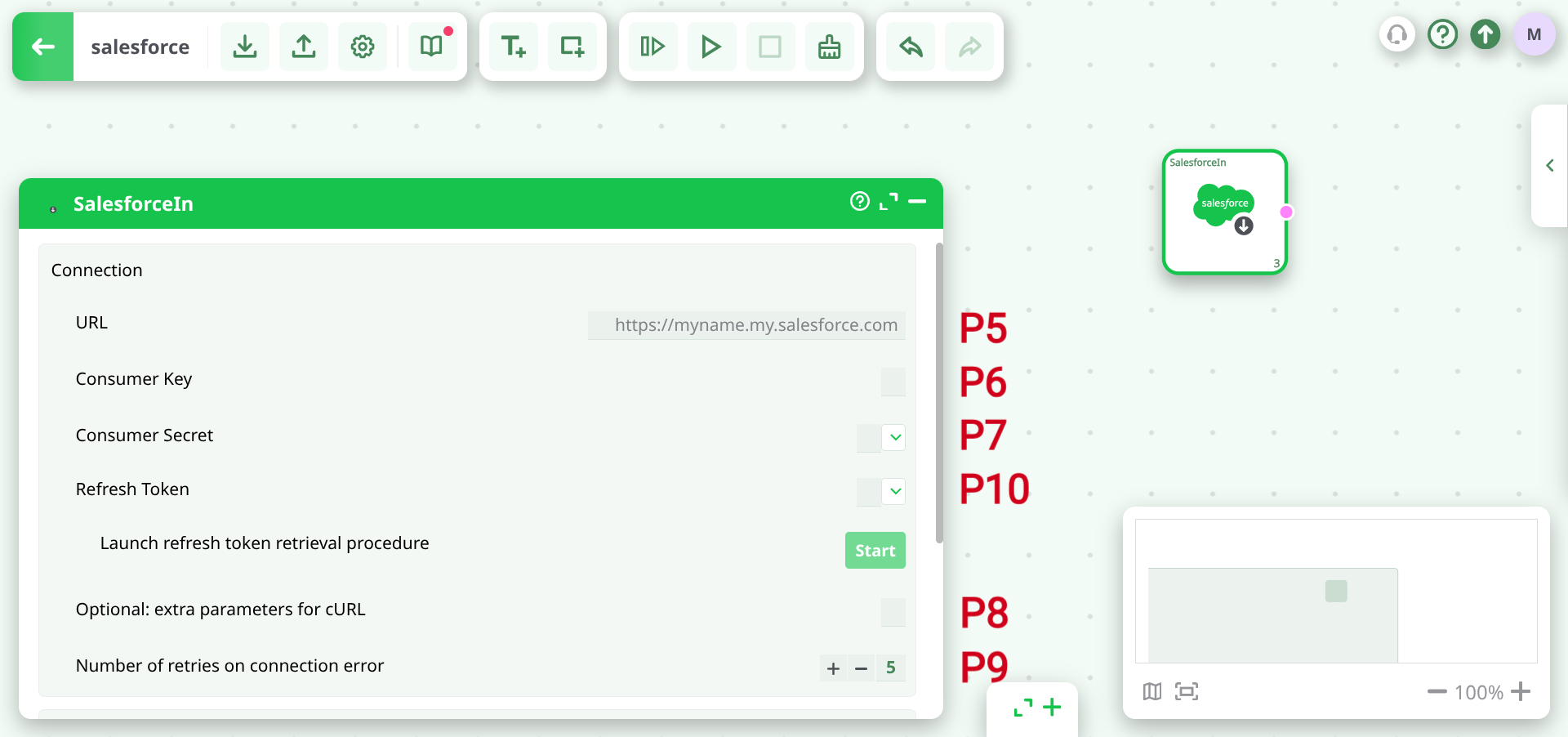Viewport: 1568px width, 737px height.
Task: Click the Refresh Token value box
Action: point(869,491)
